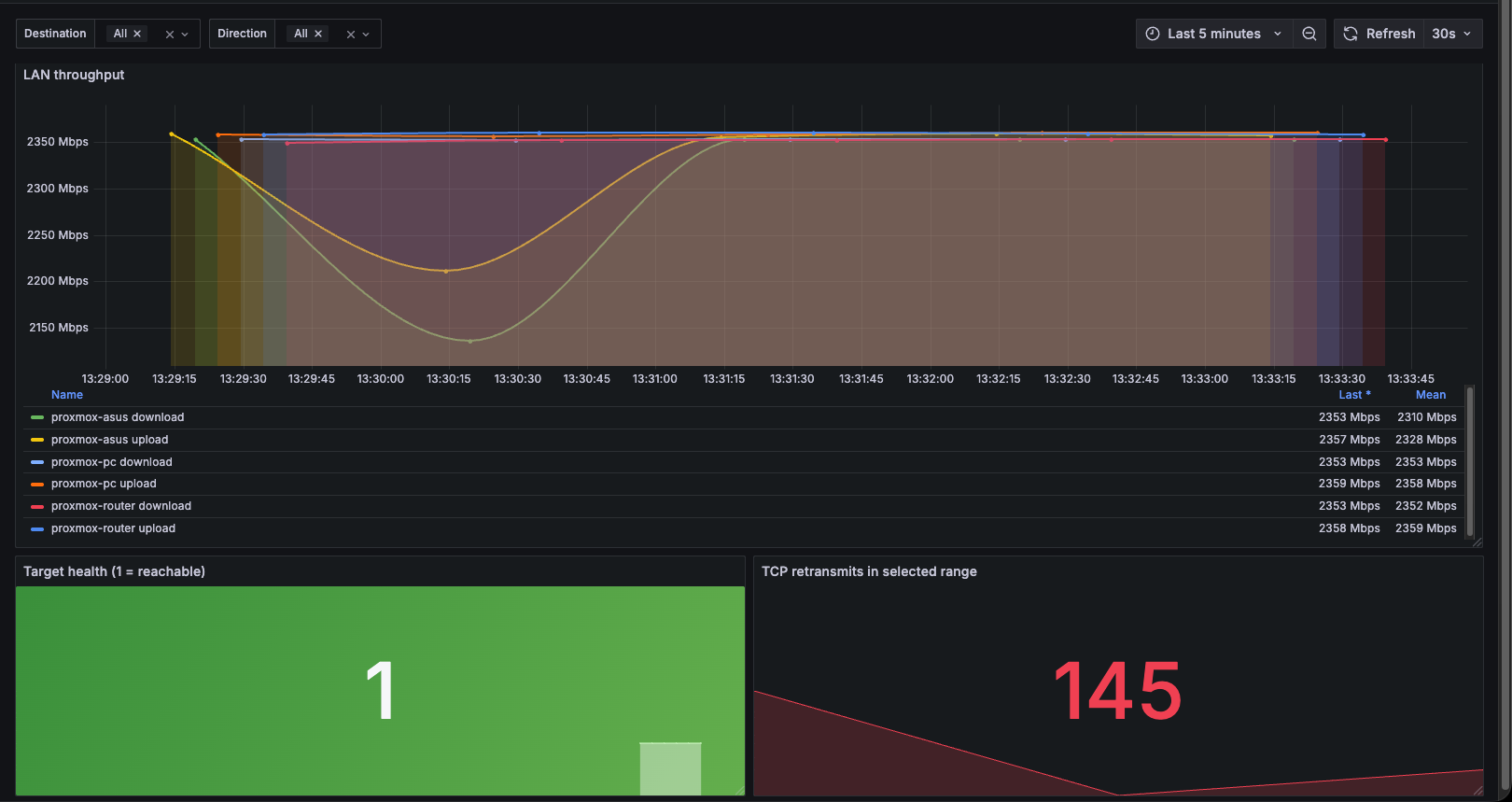Expand the Direction dropdown chevron

366,35
